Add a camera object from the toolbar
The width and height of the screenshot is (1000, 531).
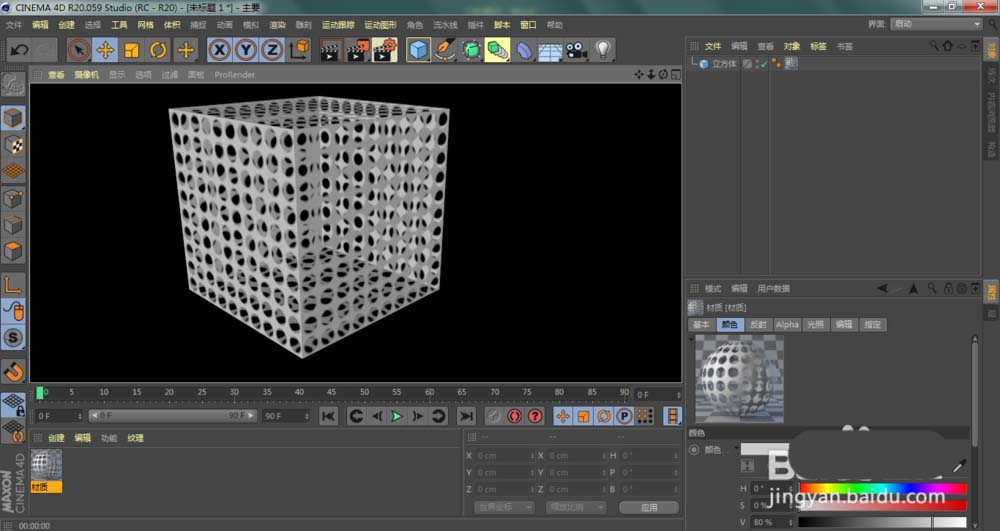[576, 49]
